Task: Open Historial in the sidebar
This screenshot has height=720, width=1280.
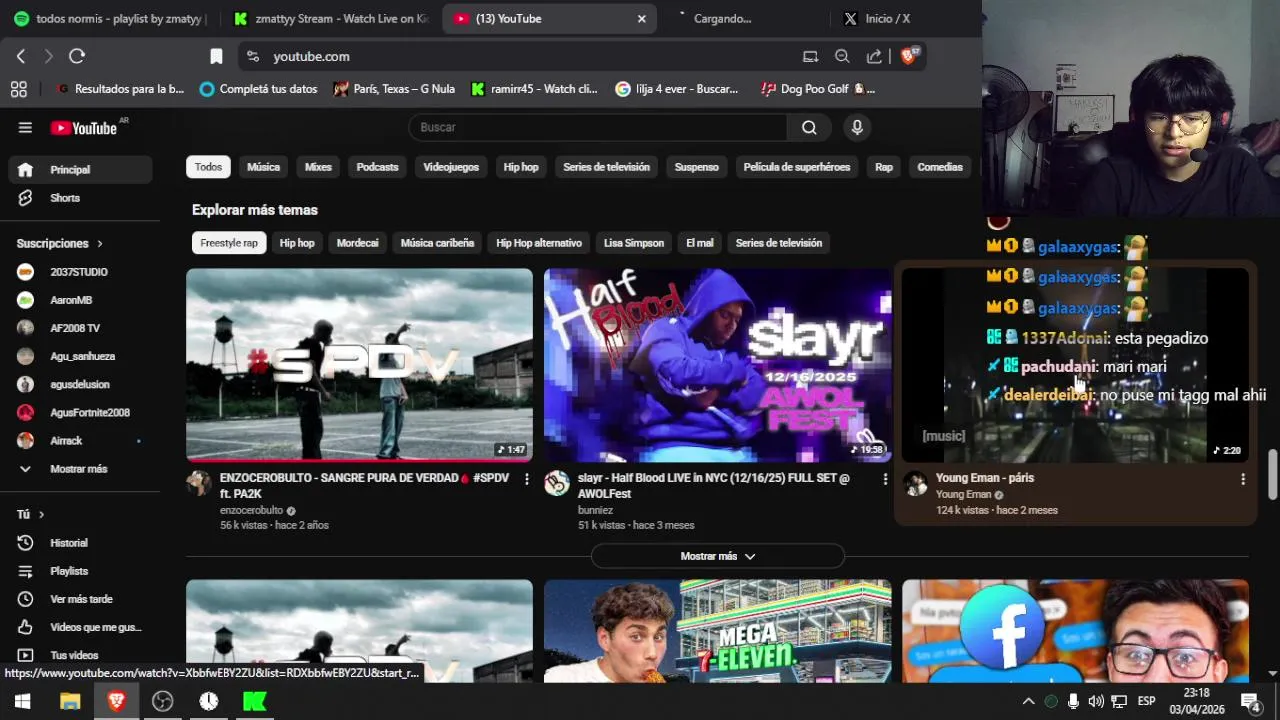Action: point(80,543)
